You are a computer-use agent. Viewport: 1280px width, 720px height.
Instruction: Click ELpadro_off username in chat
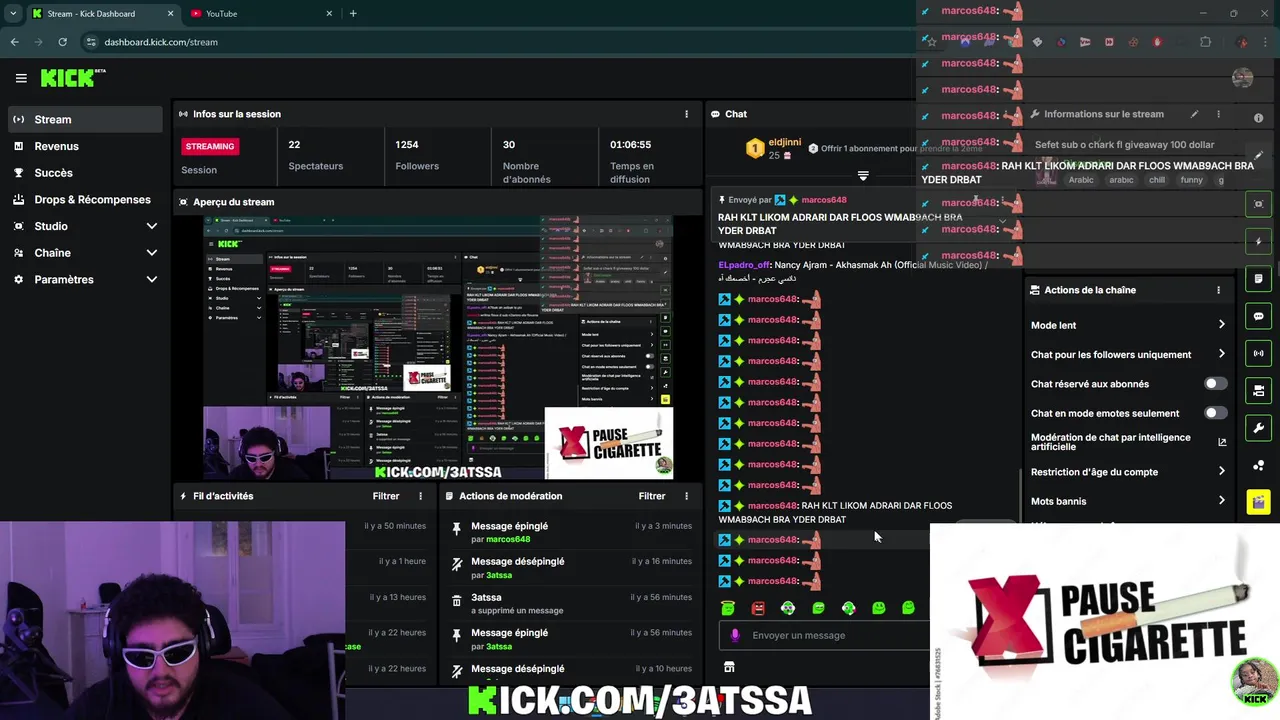[x=744, y=265]
